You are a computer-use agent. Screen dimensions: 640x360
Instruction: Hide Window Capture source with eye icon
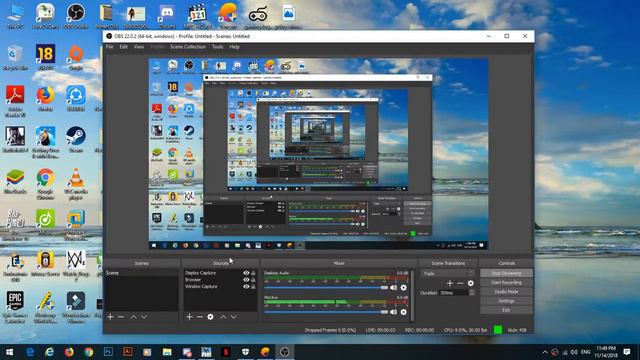coord(246,287)
